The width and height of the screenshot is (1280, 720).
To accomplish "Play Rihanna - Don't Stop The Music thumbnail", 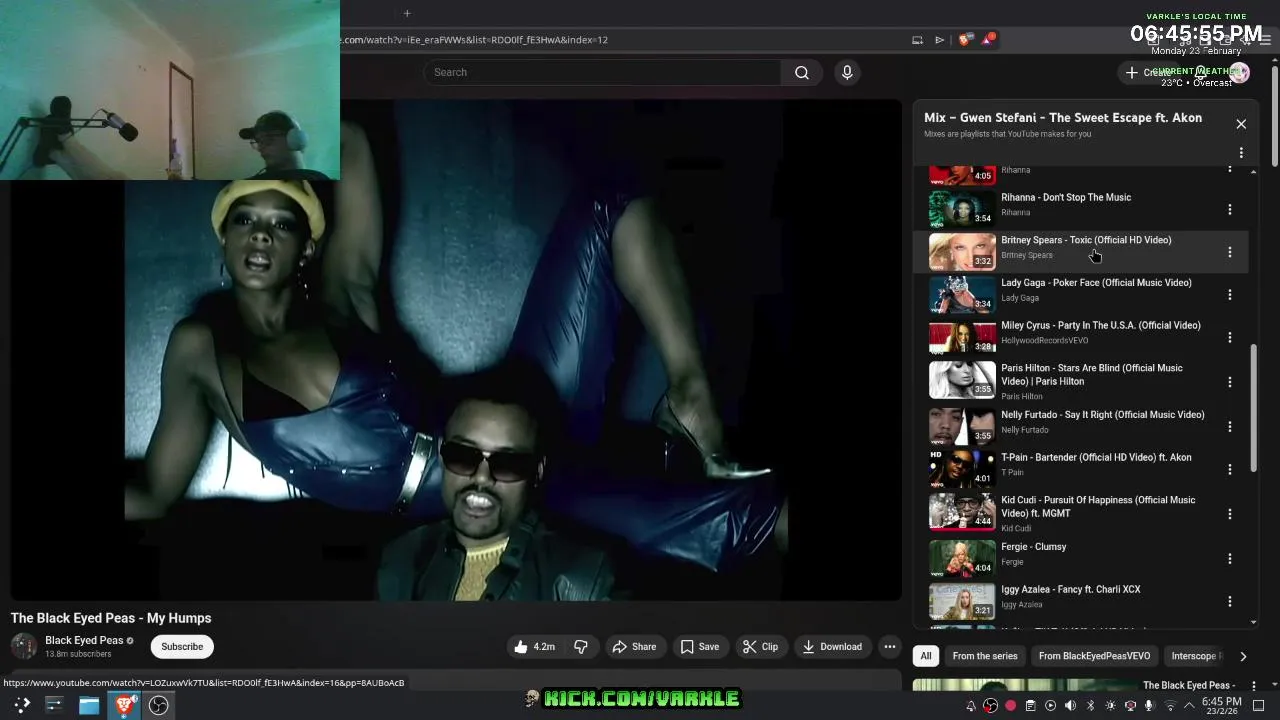I will click(x=962, y=209).
